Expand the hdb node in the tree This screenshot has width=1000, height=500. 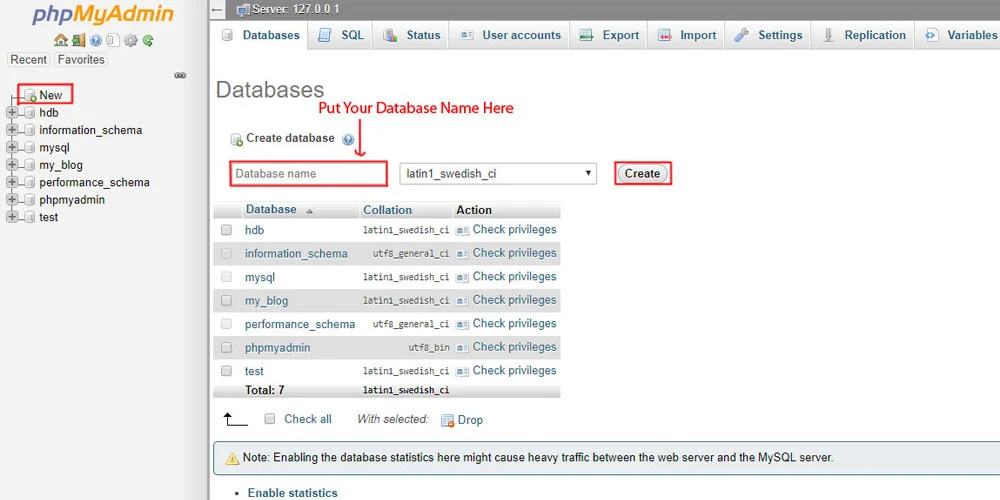(12, 113)
